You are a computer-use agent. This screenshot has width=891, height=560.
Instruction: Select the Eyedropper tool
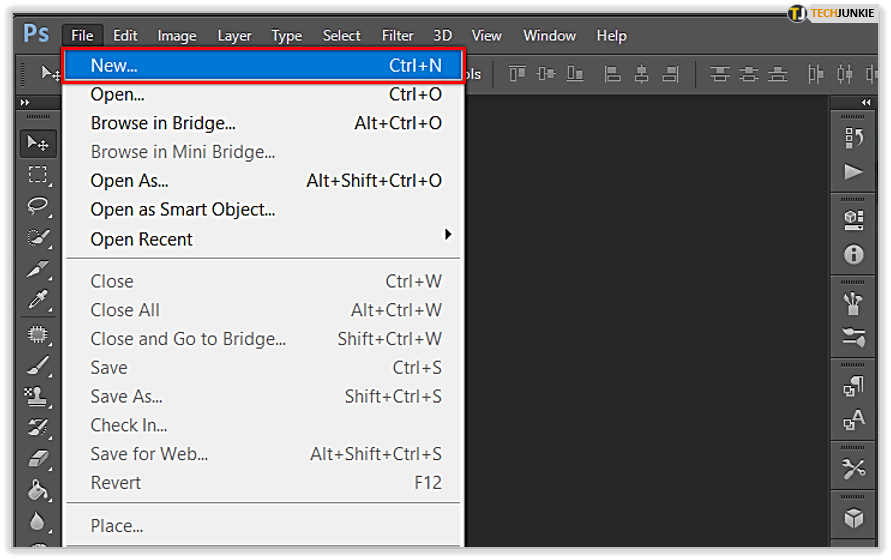38,299
